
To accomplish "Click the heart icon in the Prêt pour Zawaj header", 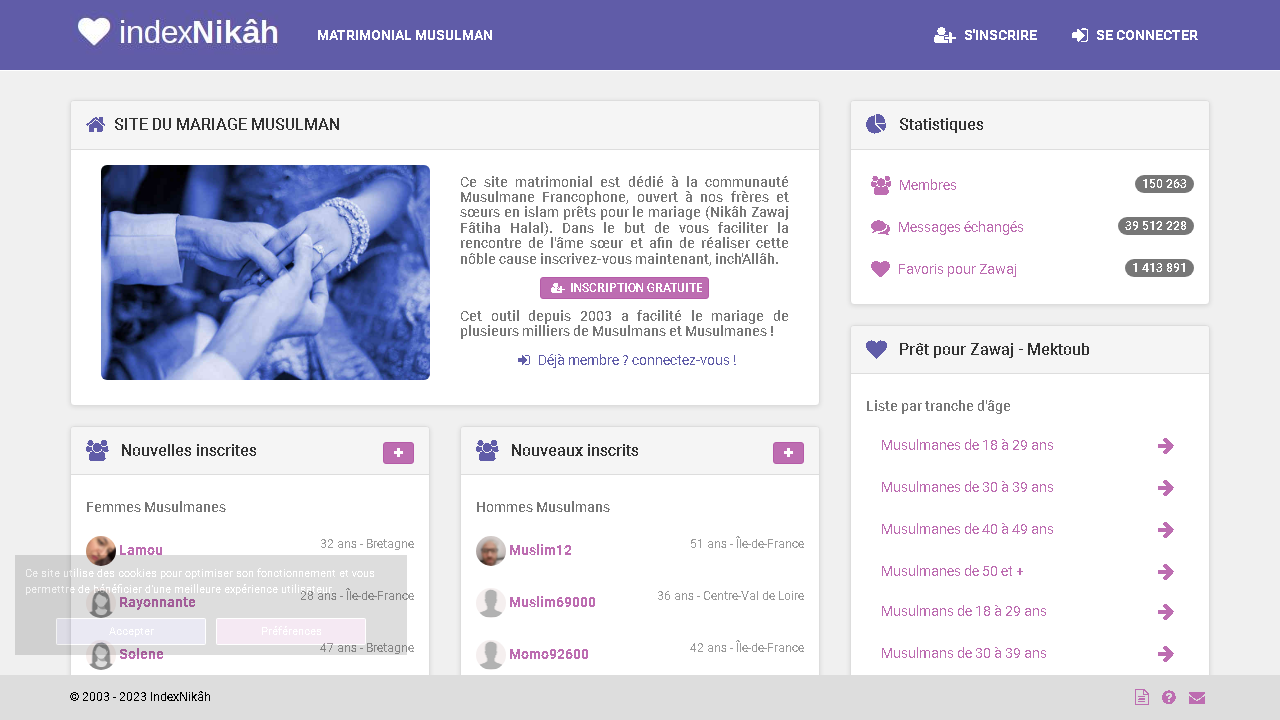I will pyautogui.click(x=876, y=349).
